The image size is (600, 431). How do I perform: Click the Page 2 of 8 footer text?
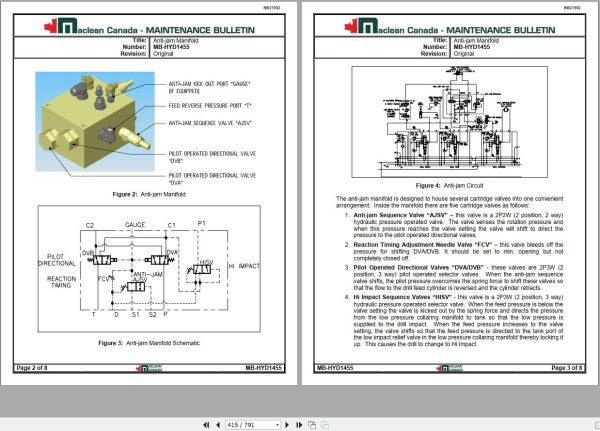tap(32, 368)
